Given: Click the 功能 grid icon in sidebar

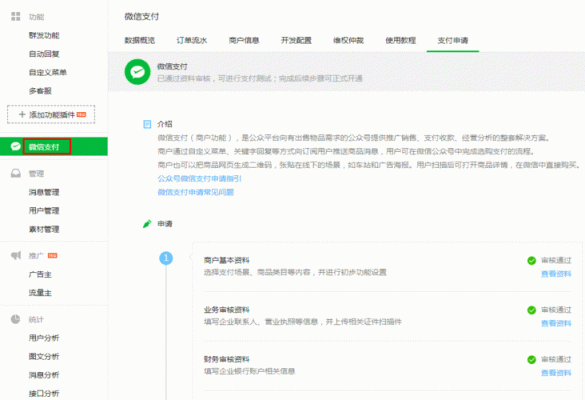Looking at the screenshot, I should (16, 16).
